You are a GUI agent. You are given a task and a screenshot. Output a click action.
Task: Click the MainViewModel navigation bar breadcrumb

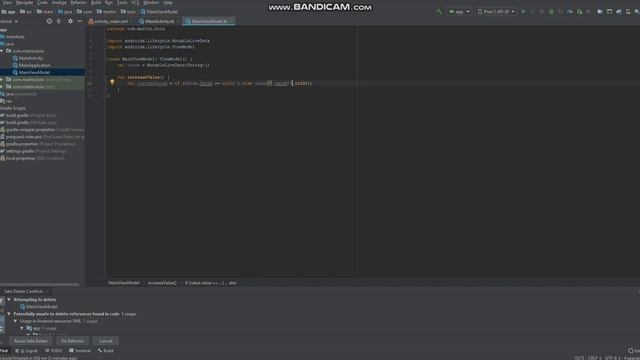[159, 12]
